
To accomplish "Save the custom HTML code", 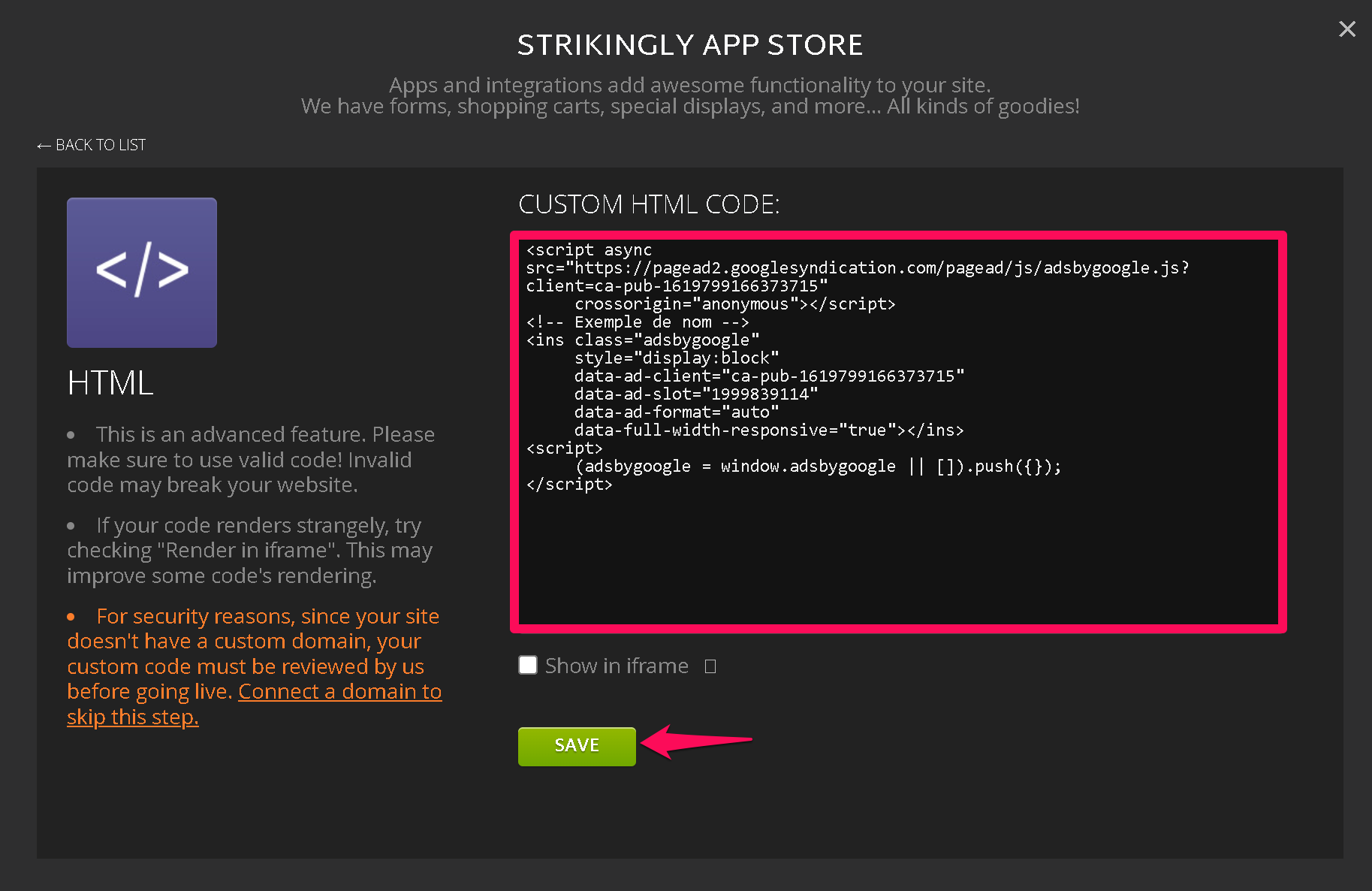I will click(577, 746).
